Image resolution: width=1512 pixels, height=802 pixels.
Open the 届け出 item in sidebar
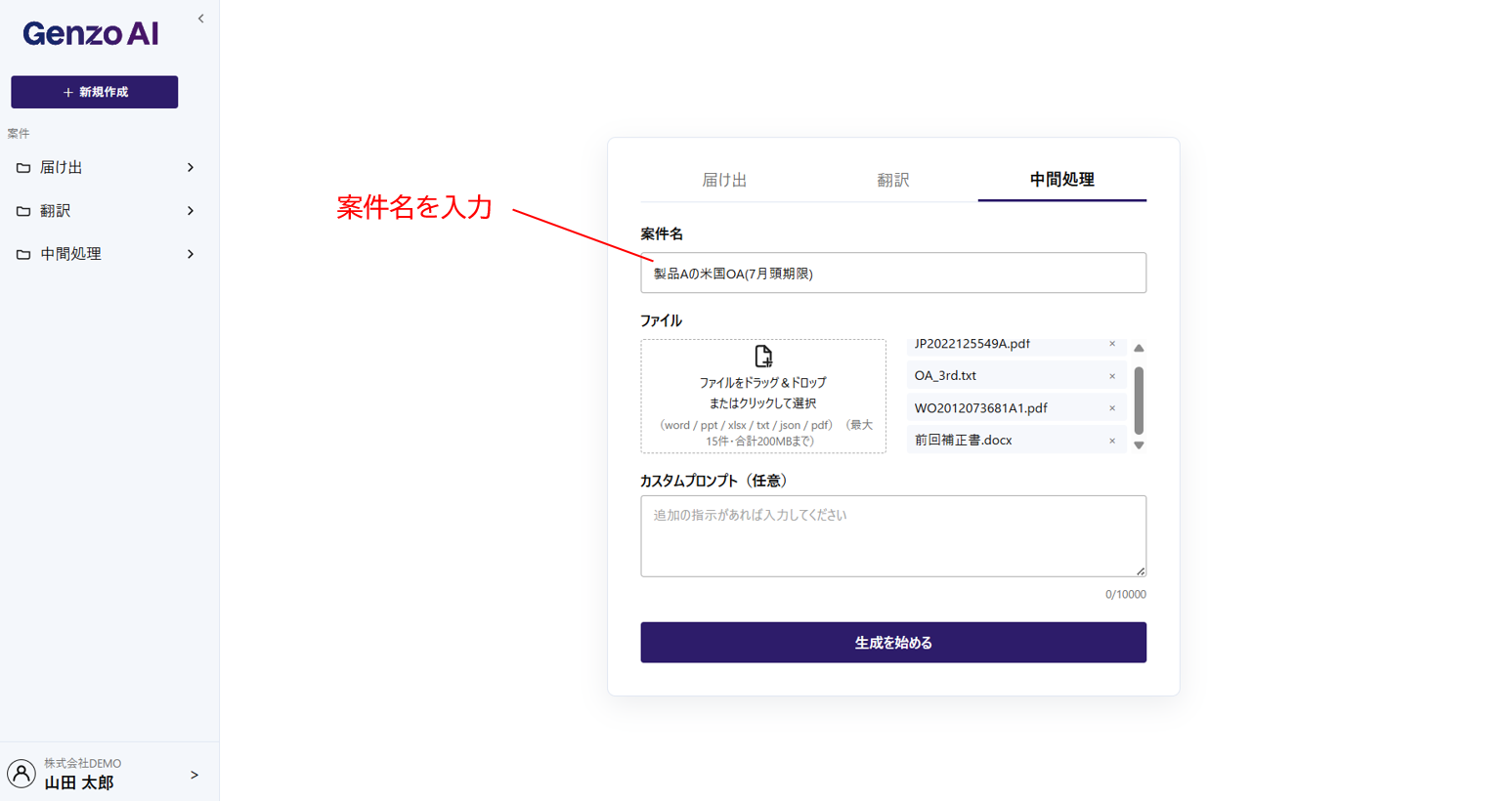pyautogui.click(x=105, y=168)
